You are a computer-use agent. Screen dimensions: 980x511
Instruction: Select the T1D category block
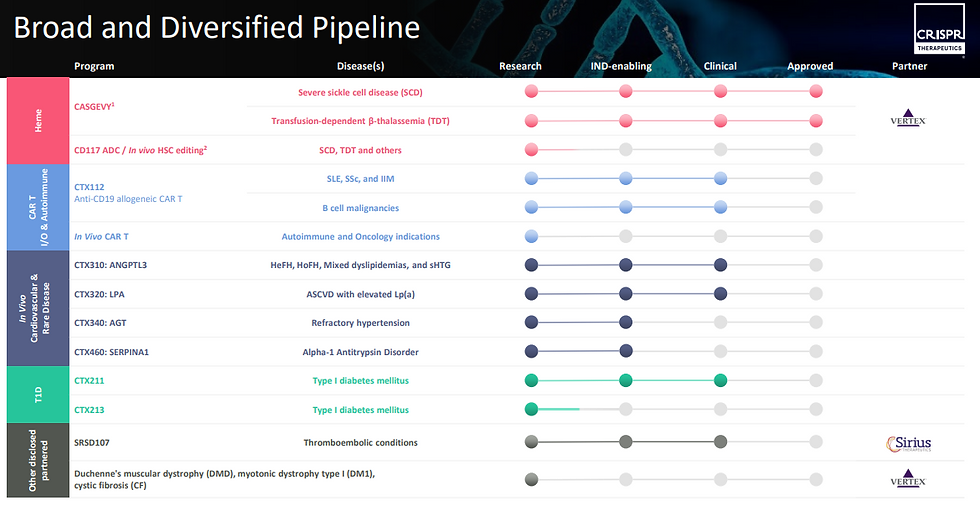click(38, 394)
